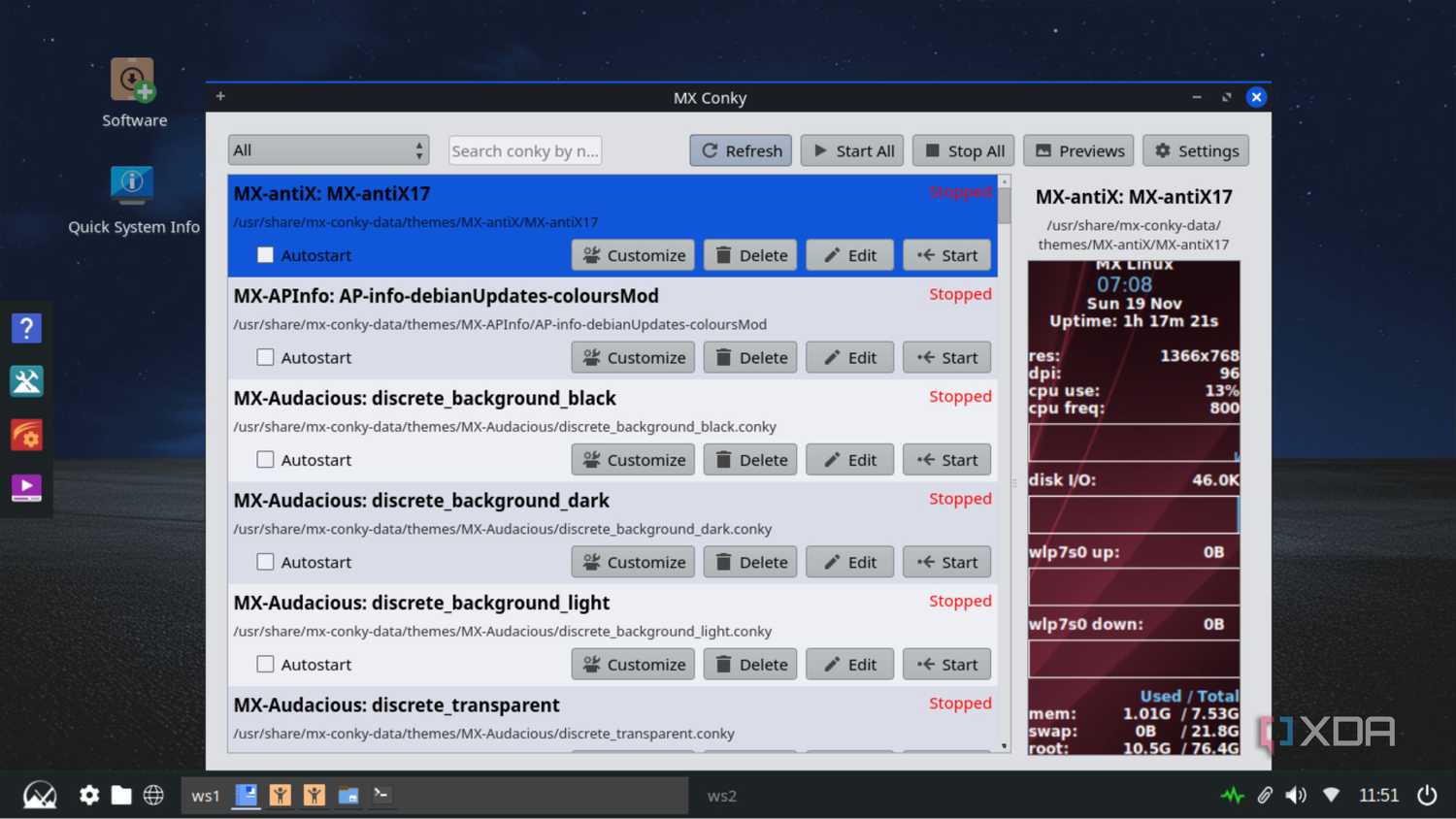Image resolution: width=1456 pixels, height=819 pixels.
Task: Start the discrete_background_dark conky
Action: pyautogui.click(x=946, y=562)
